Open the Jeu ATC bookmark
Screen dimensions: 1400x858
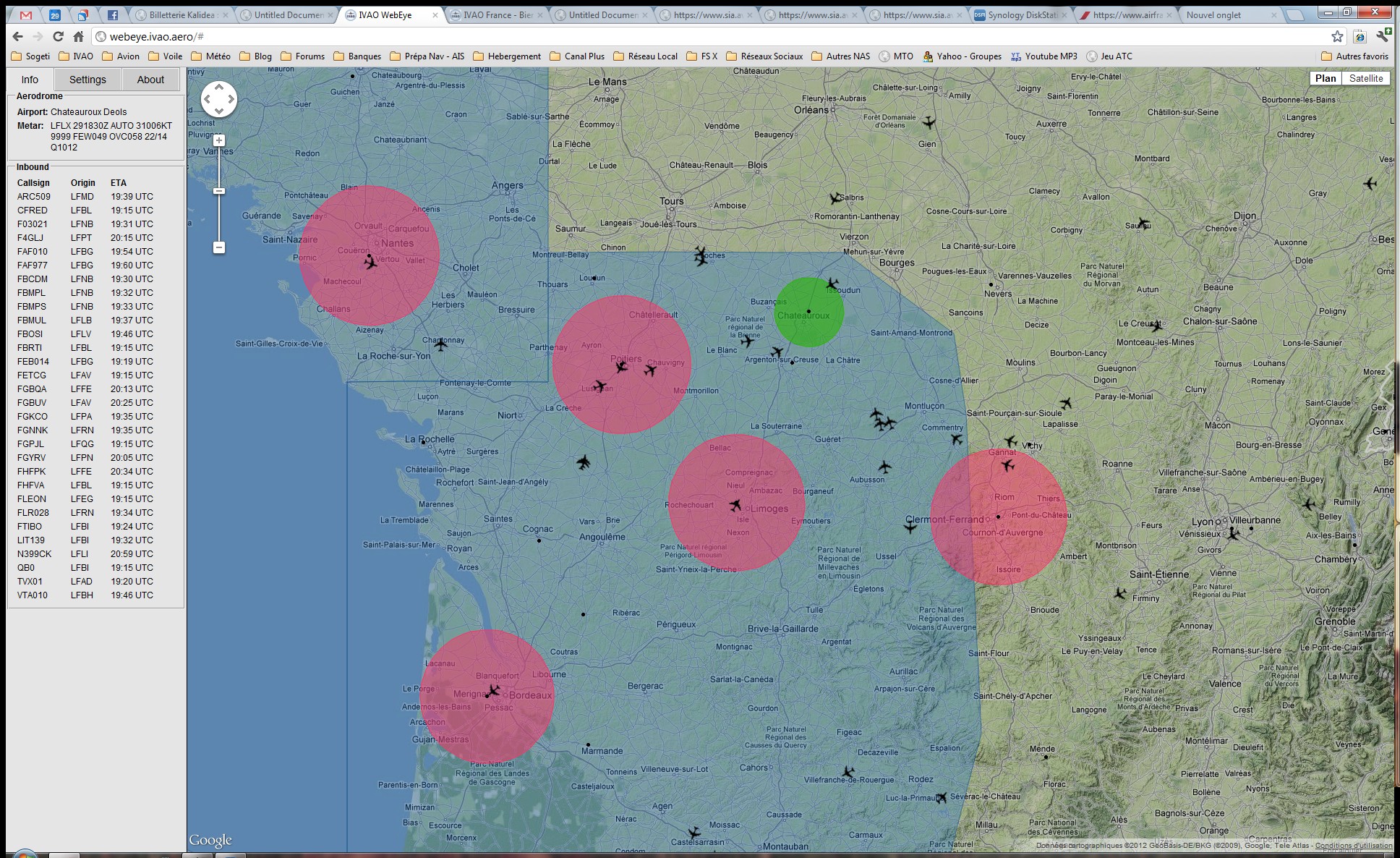click(1109, 56)
